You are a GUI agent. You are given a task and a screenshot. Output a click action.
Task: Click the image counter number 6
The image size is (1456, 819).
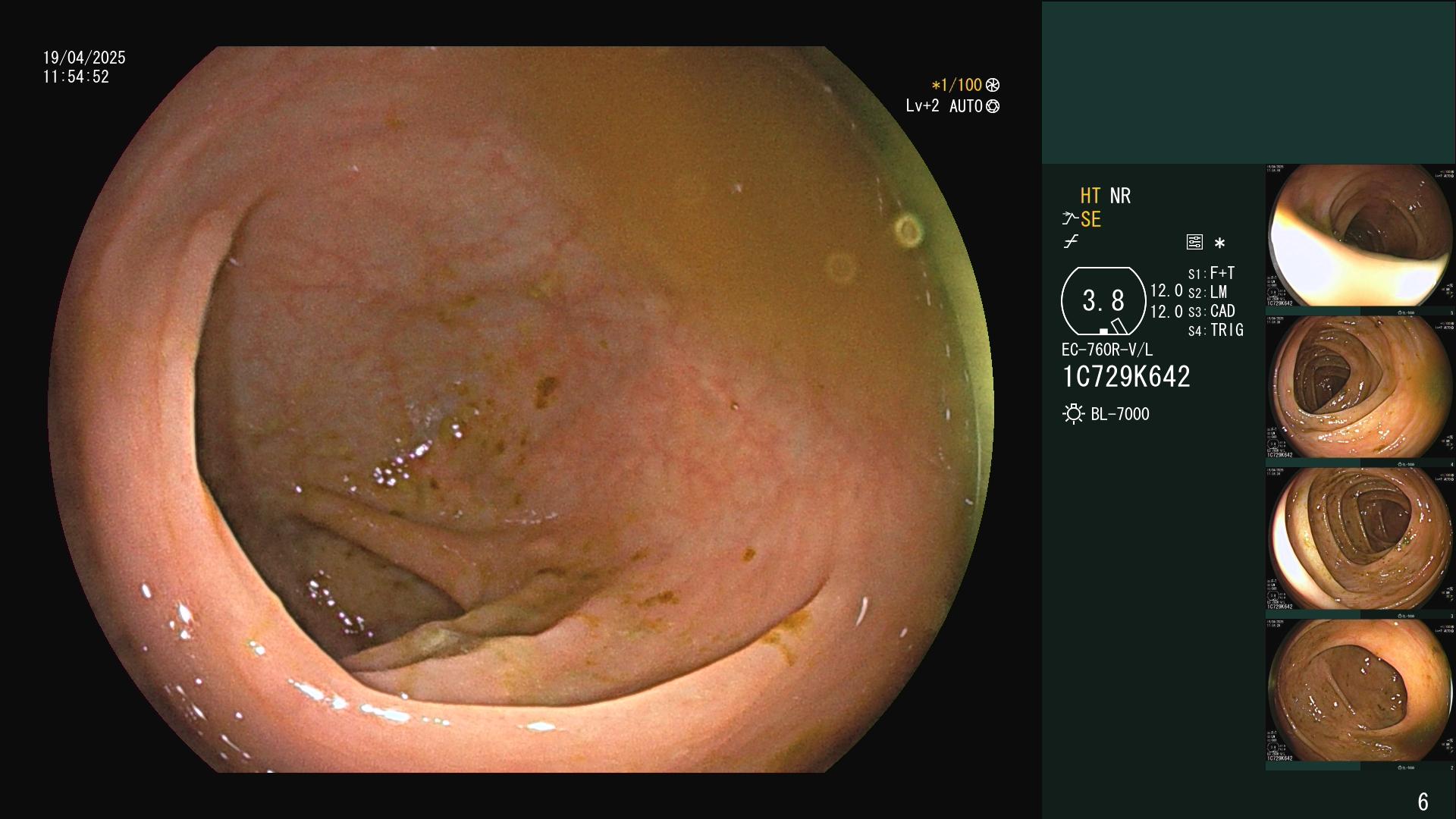click(1423, 802)
